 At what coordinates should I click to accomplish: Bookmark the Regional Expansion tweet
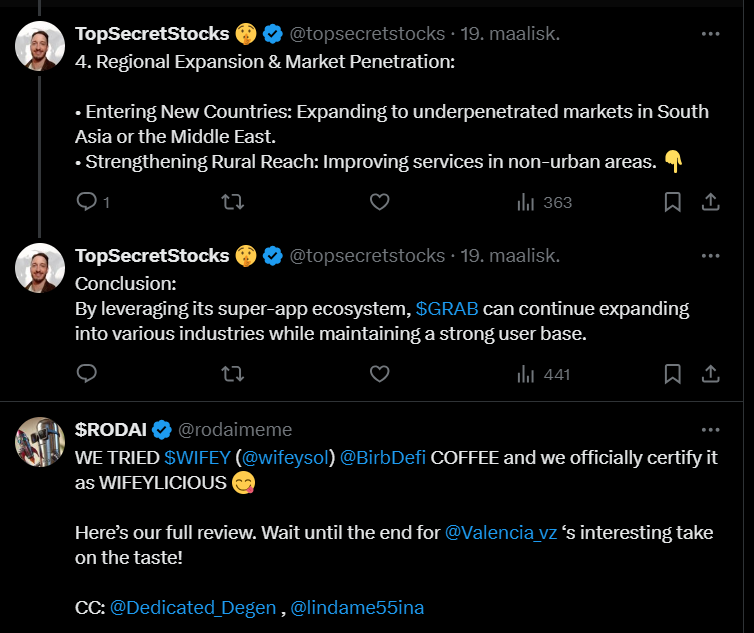[x=673, y=202]
